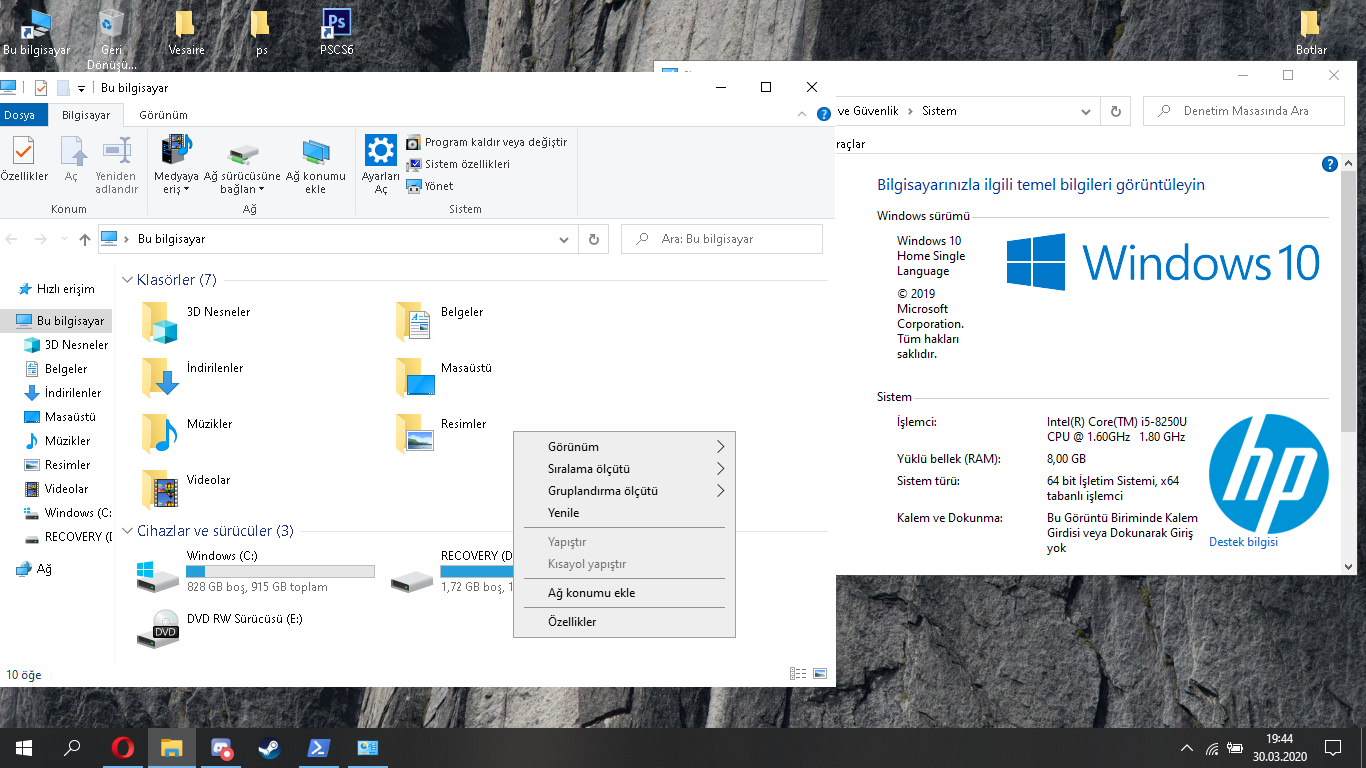The width and height of the screenshot is (1366, 768).
Task: Click Videolar in navigation pane
Action: point(56,489)
